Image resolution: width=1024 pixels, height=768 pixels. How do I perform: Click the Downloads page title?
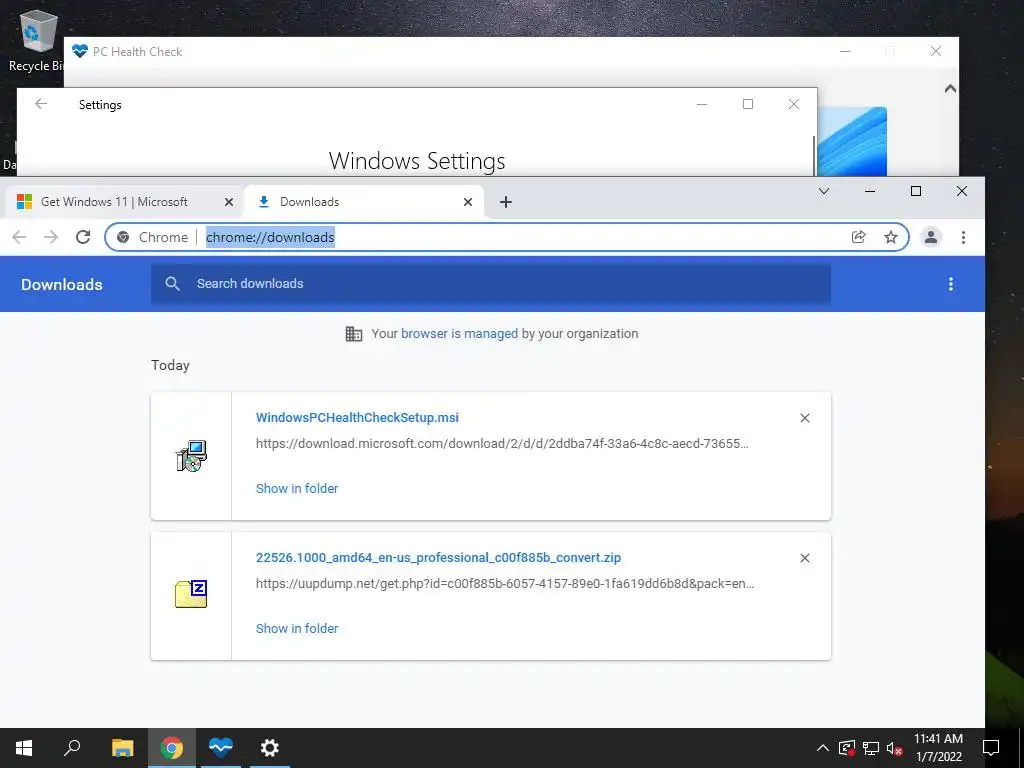pos(61,284)
